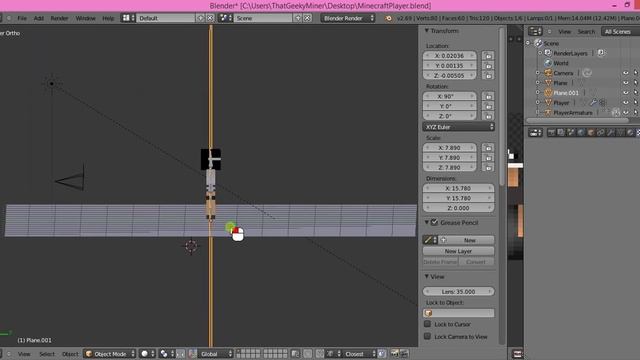Lock the Rotation X axis
The width and height of the screenshot is (640, 360).
click(488, 96)
